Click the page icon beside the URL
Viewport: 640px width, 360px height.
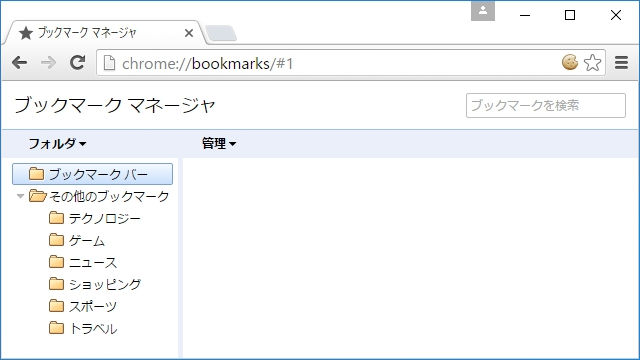pos(109,63)
